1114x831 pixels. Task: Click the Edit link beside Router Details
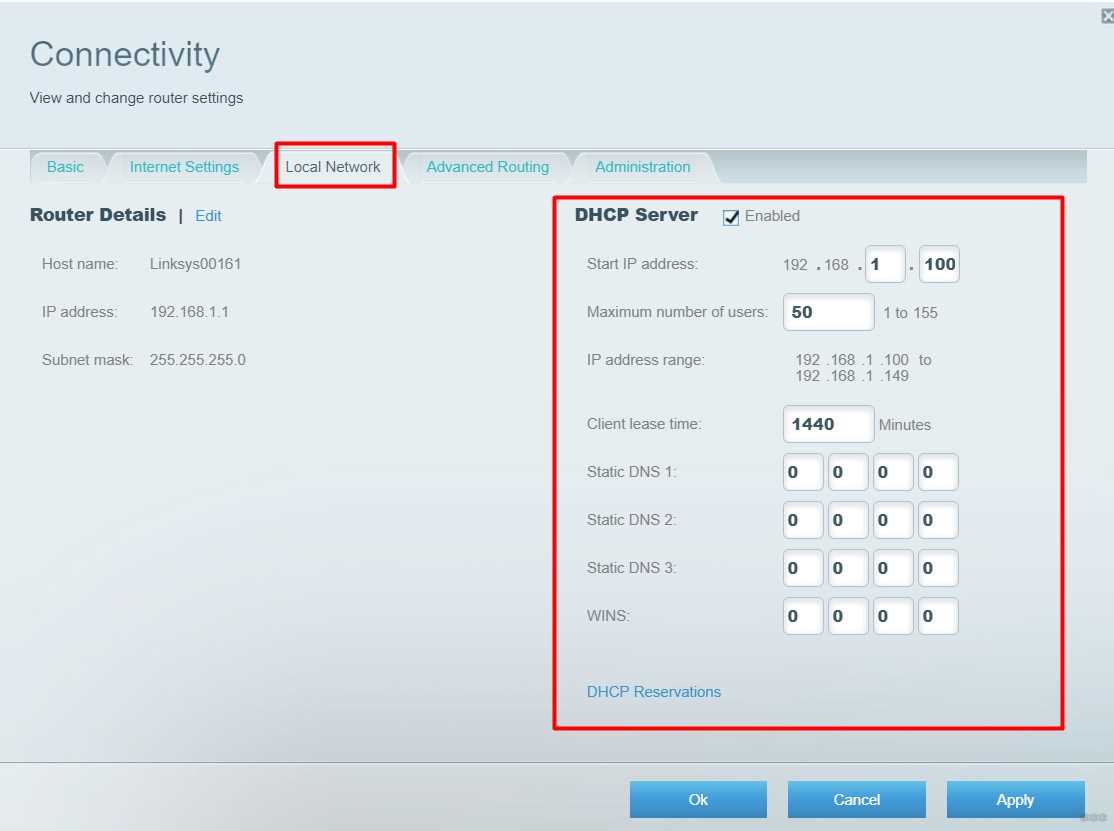208,216
